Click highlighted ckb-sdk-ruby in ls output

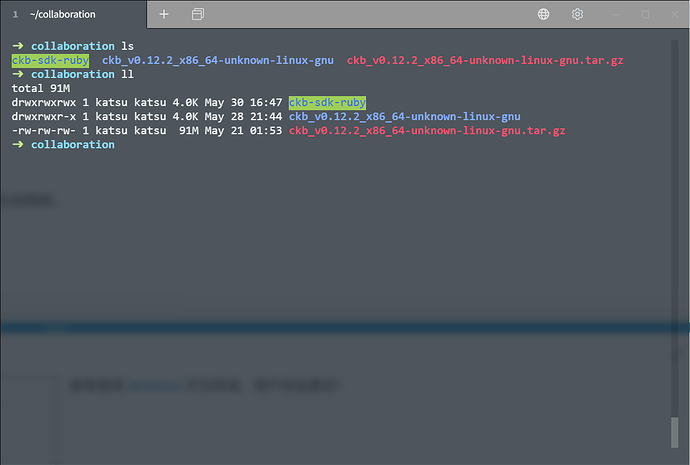[x=50, y=60]
